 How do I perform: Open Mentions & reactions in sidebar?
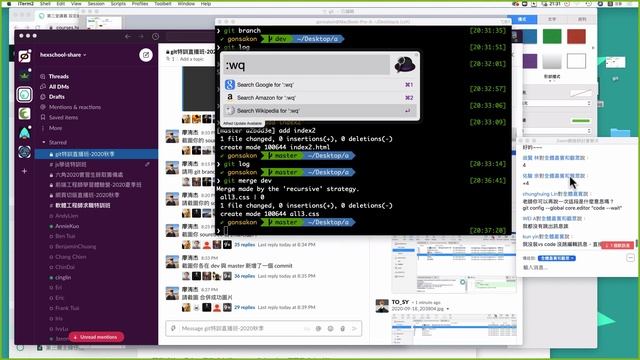(x=75, y=107)
